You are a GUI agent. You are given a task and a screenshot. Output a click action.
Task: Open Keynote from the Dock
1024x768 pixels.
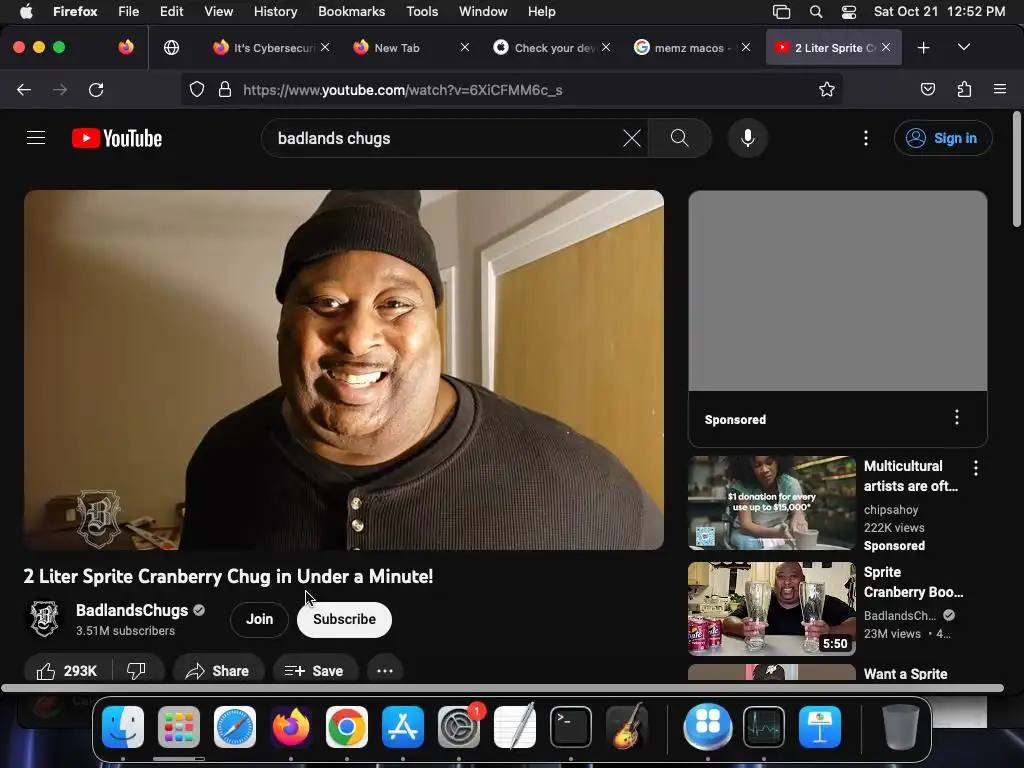pos(820,726)
